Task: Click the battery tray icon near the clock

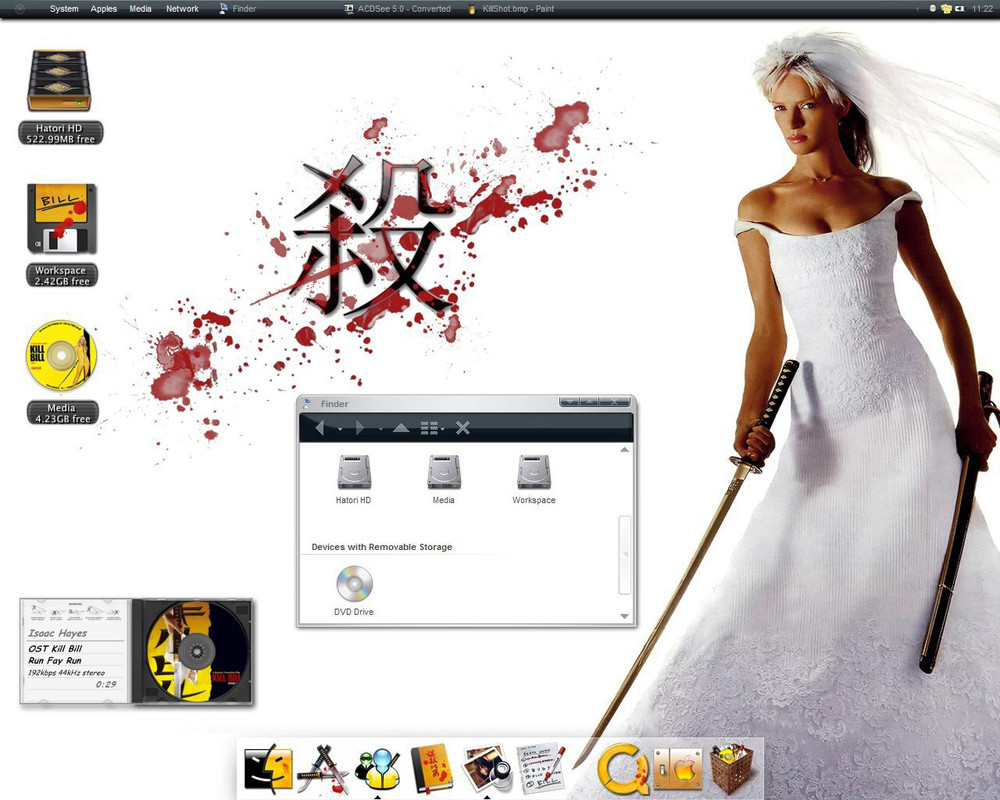Action: tap(961, 9)
